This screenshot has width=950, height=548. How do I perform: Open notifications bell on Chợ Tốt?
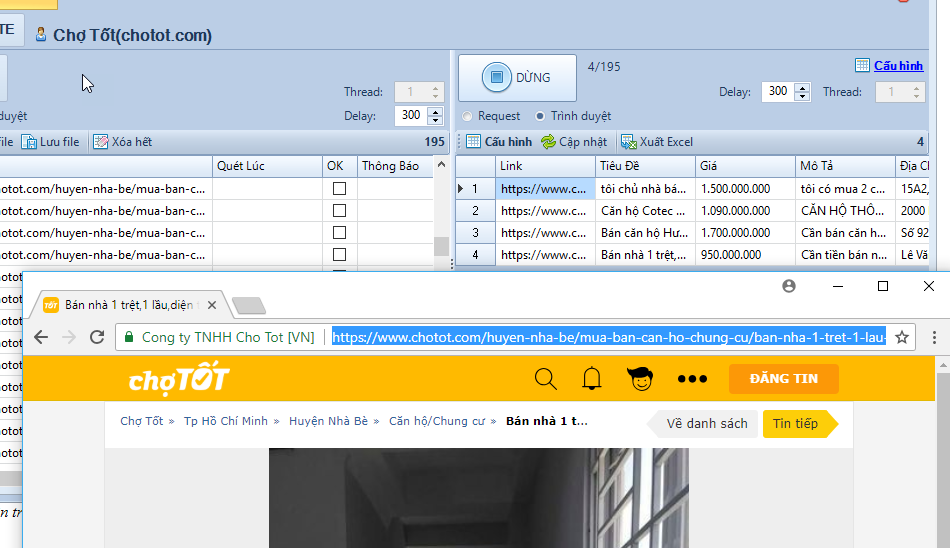[592, 379]
